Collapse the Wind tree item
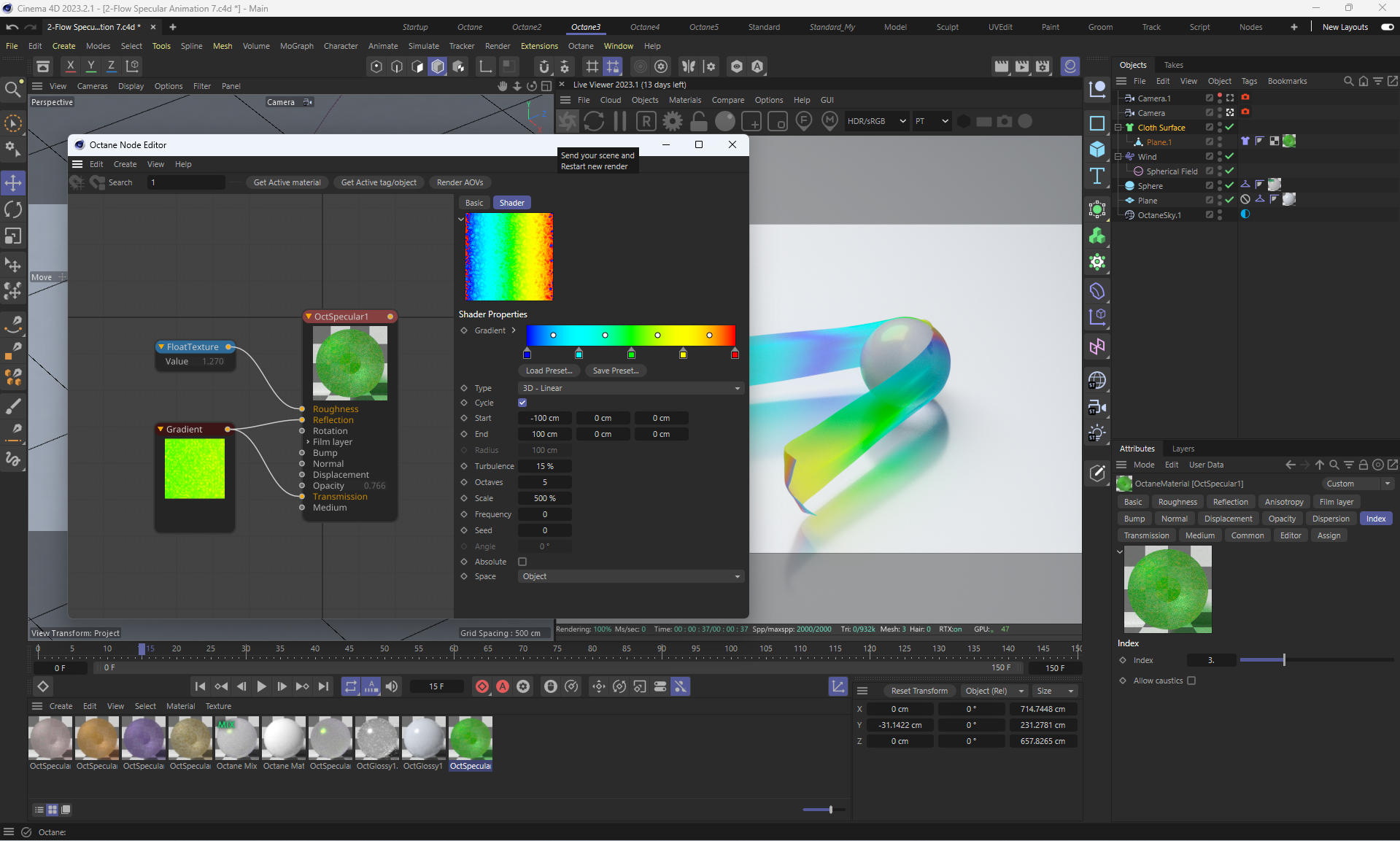The width and height of the screenshot is (1400, 841). pyautogui.click(x=1118, y=156)
